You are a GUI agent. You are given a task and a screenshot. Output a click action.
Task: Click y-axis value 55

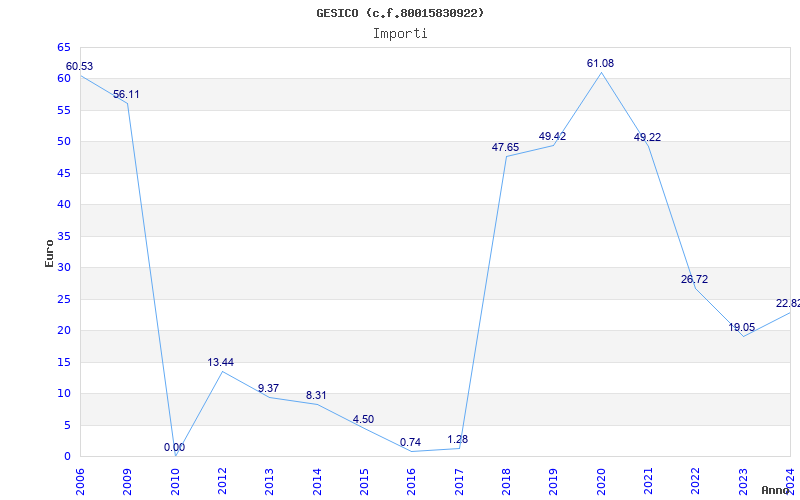(x=64, y=110)
